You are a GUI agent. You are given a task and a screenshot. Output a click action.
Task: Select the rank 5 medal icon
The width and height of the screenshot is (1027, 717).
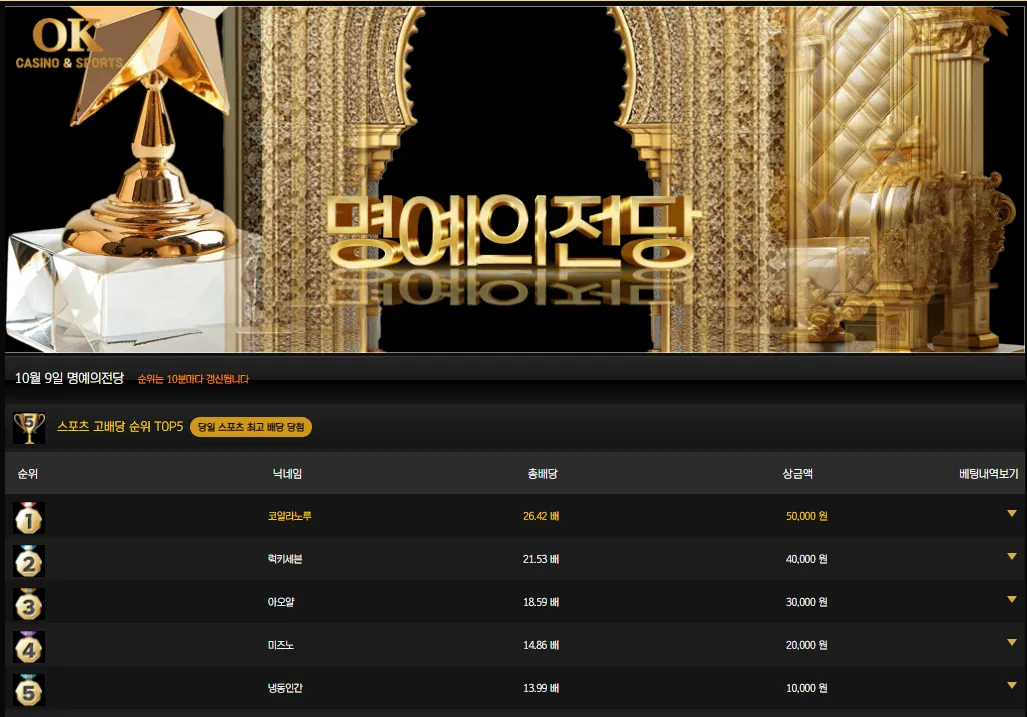[29, 689]
